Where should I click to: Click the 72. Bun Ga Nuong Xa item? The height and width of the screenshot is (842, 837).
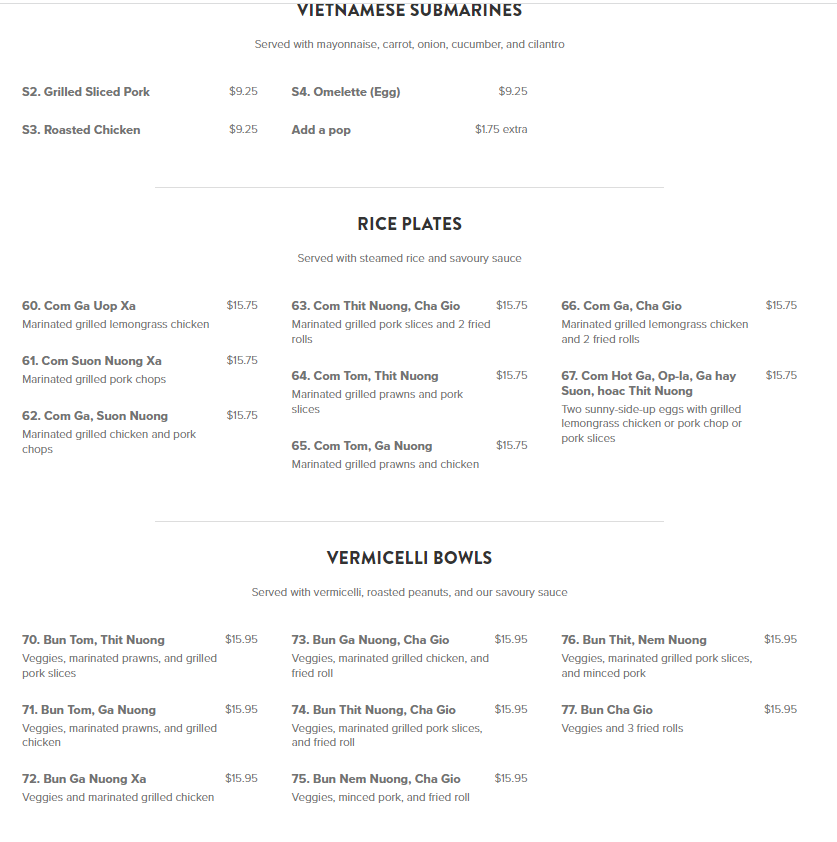84,779
